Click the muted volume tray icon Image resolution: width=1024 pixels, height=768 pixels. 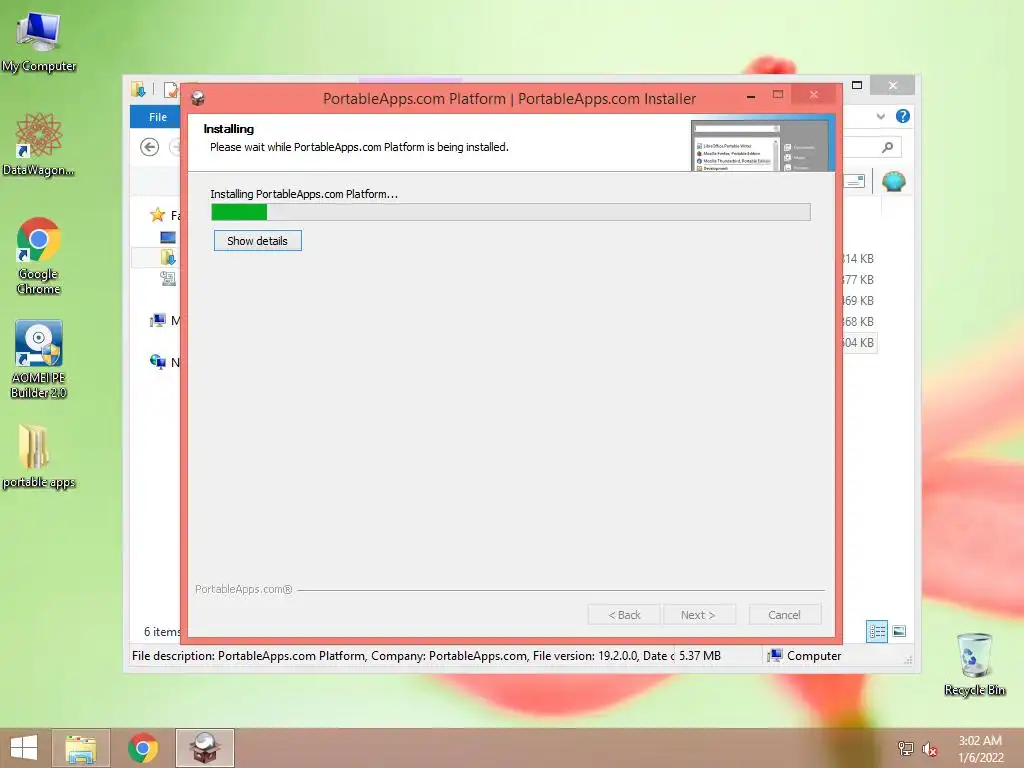(x=929, y=749)
